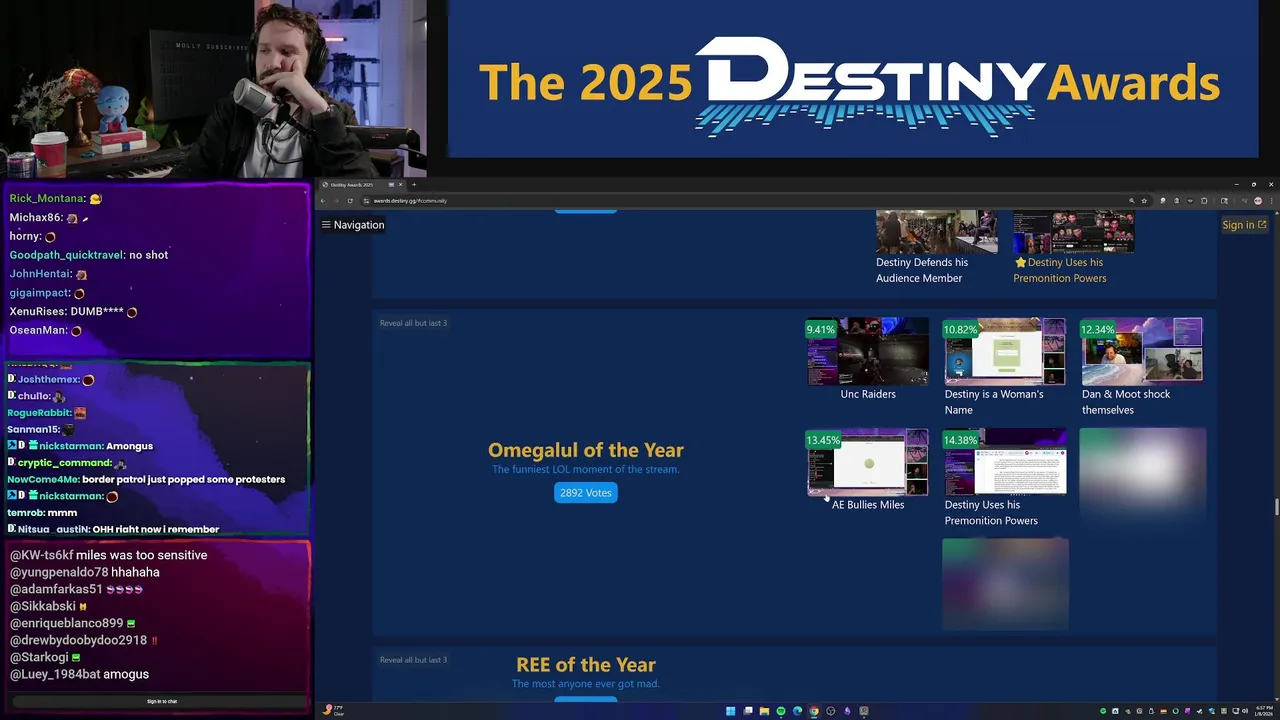Click Reveal all but last 3 for REE
This screenshot has height=720, width=1280.
click(x=413, y=660)
